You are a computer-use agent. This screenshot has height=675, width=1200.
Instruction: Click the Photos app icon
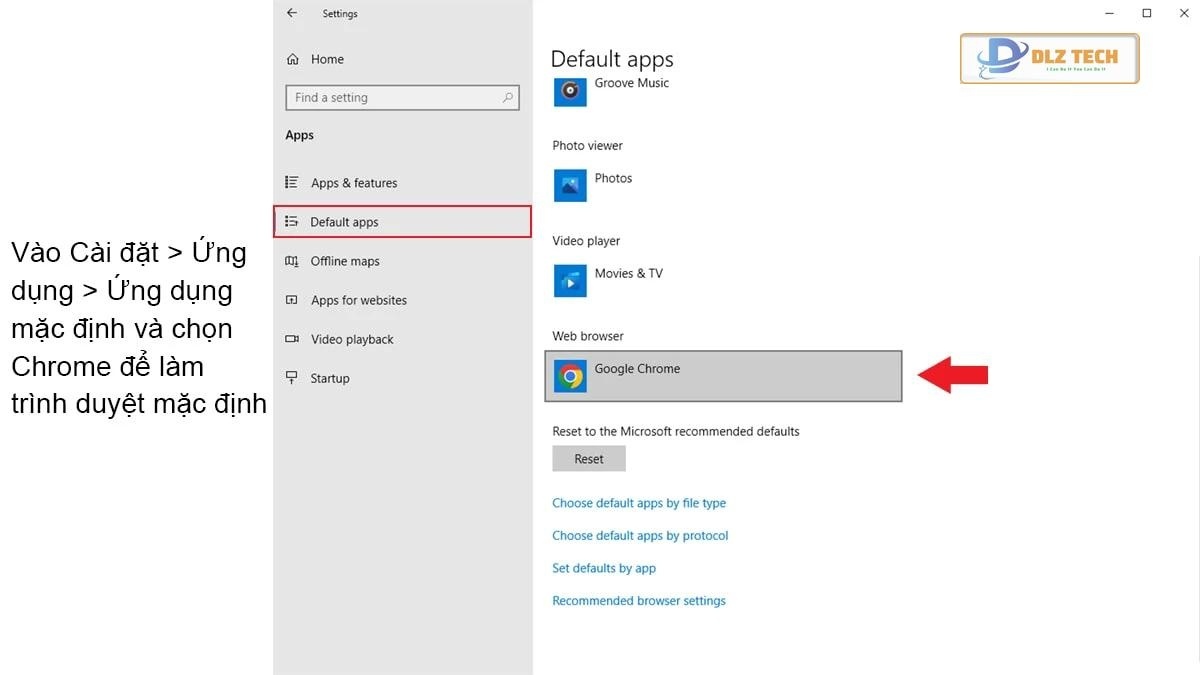pos(570,185)
